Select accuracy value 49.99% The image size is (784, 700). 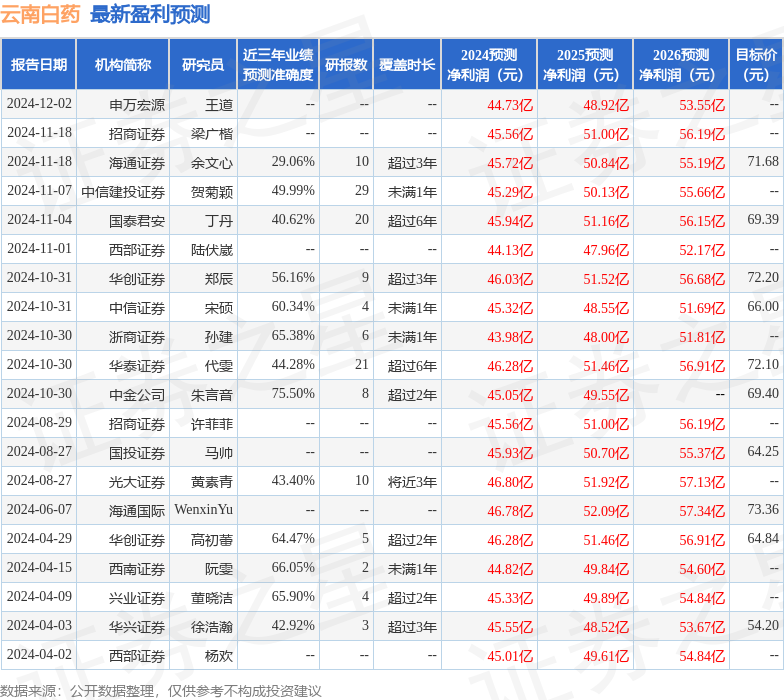293,190
